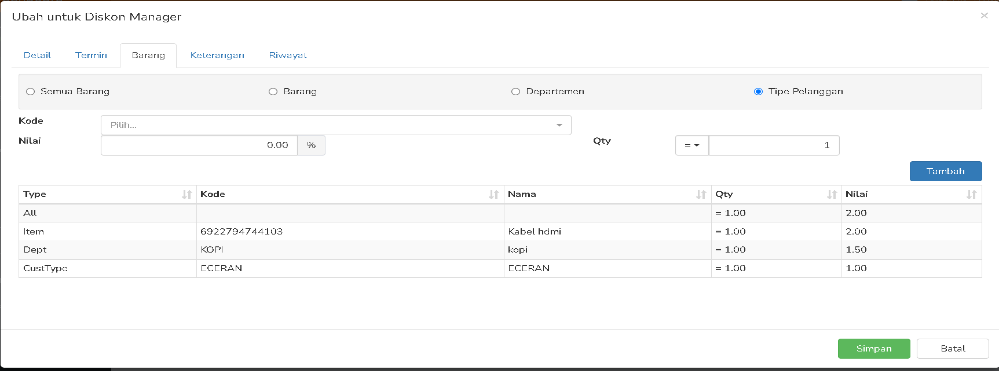Save changes with the Simpan button

873,349
